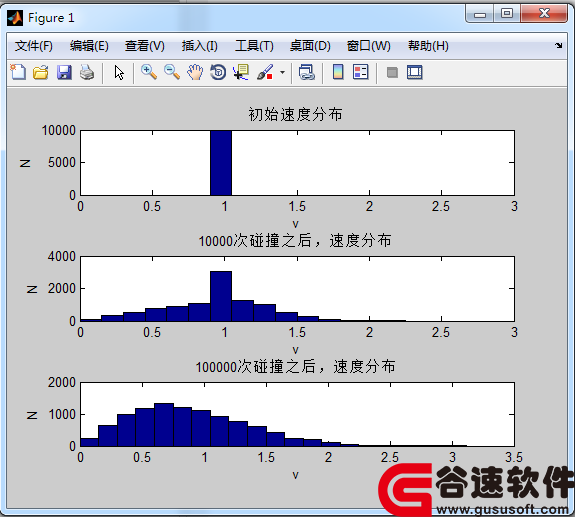Click the dock figure arrow in menu bar
Image resolution: width=575 pixels, height=517 pixels.
[x=558, y=45]
